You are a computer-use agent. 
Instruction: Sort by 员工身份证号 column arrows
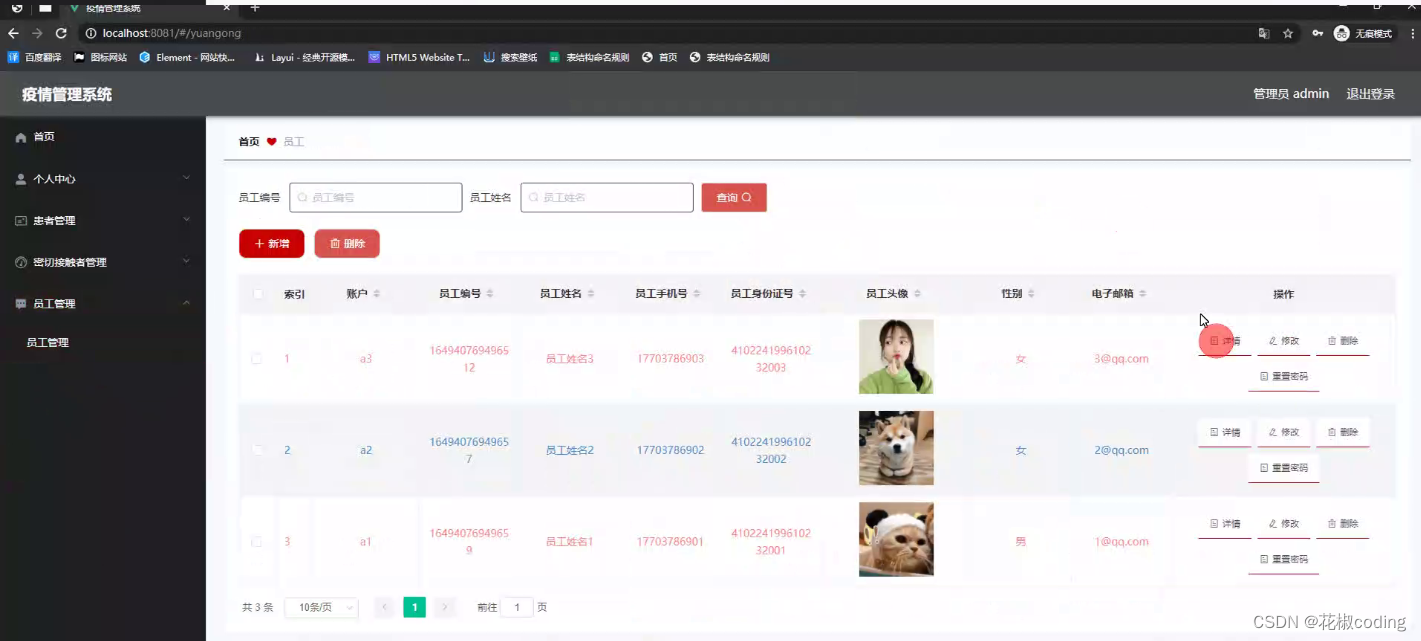pos(803,294)
